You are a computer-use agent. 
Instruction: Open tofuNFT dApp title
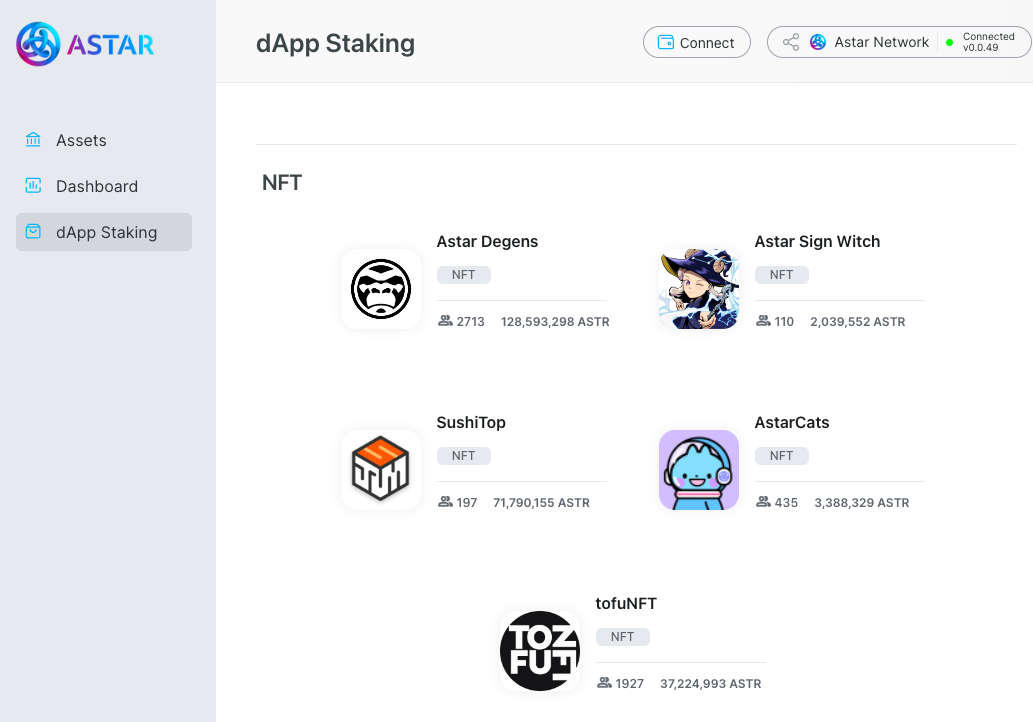(x=626, y=603)
